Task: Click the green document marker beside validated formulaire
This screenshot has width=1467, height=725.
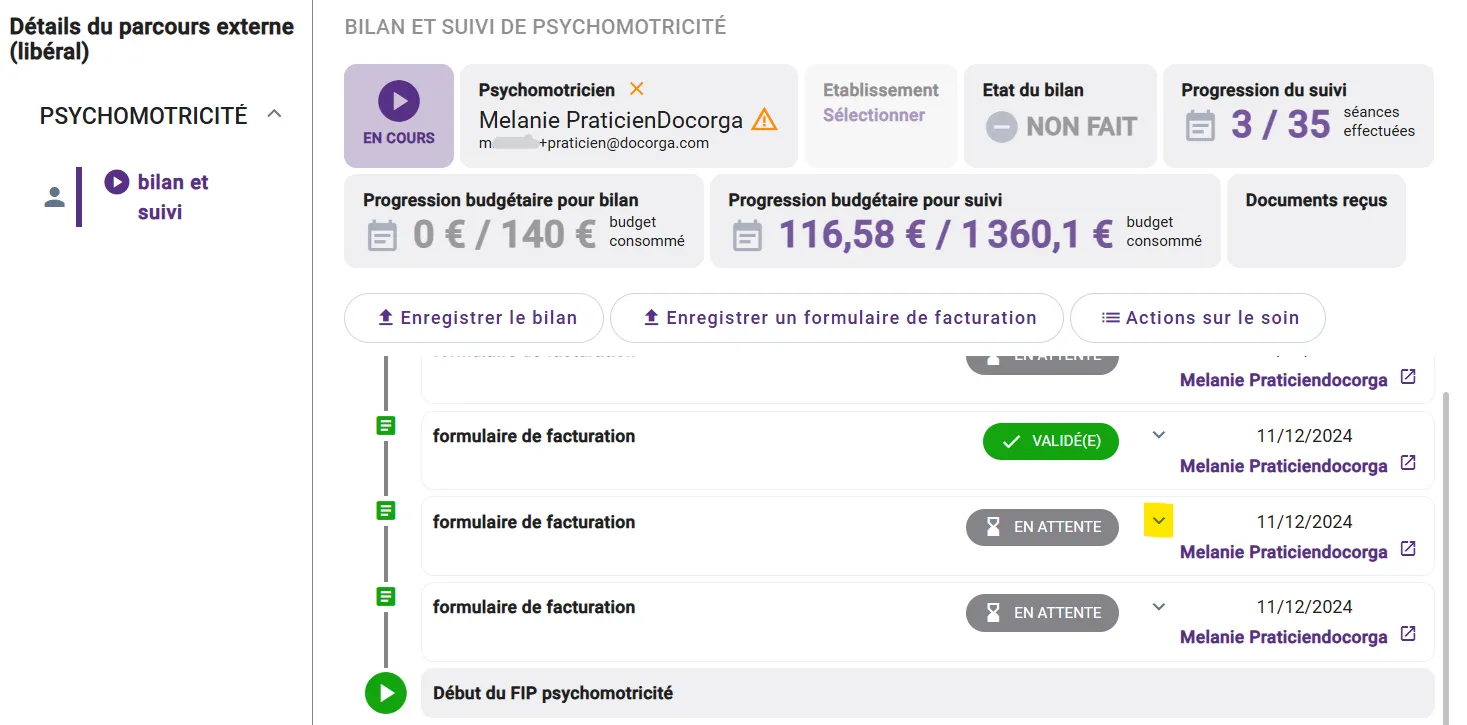Action: (x=385, y=426)
